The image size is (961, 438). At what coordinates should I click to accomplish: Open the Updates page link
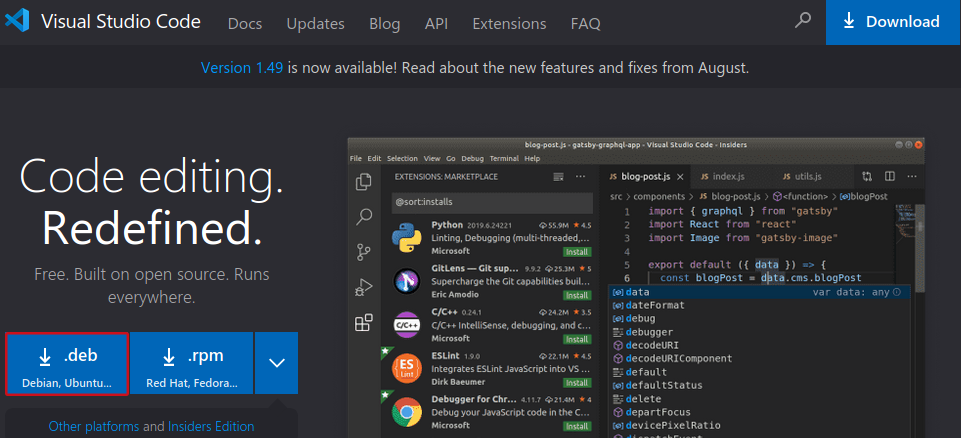coord(316,24)
